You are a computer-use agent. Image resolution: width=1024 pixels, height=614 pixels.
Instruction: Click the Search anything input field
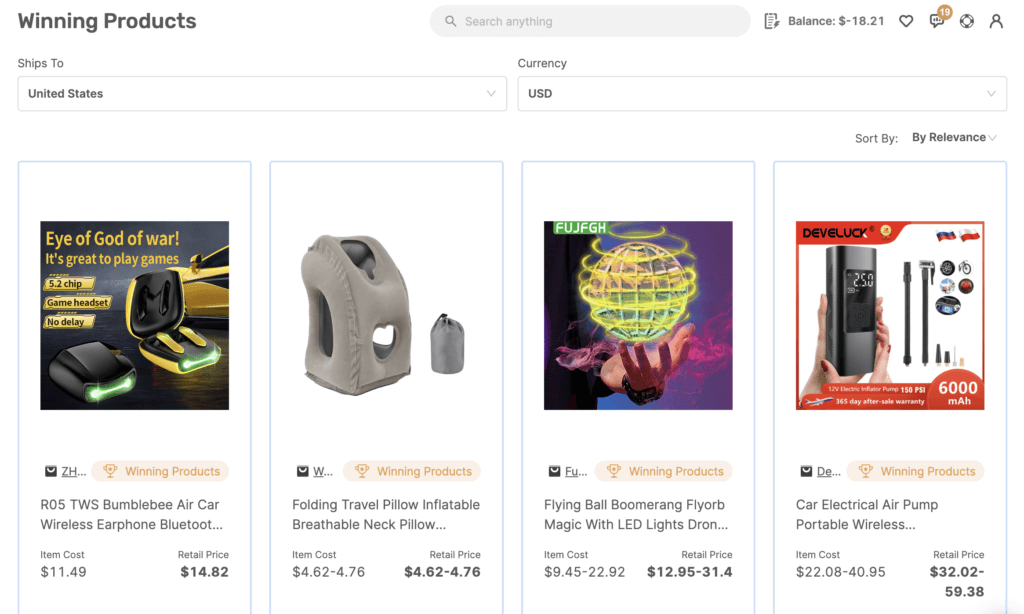click(x=590, y=21)
